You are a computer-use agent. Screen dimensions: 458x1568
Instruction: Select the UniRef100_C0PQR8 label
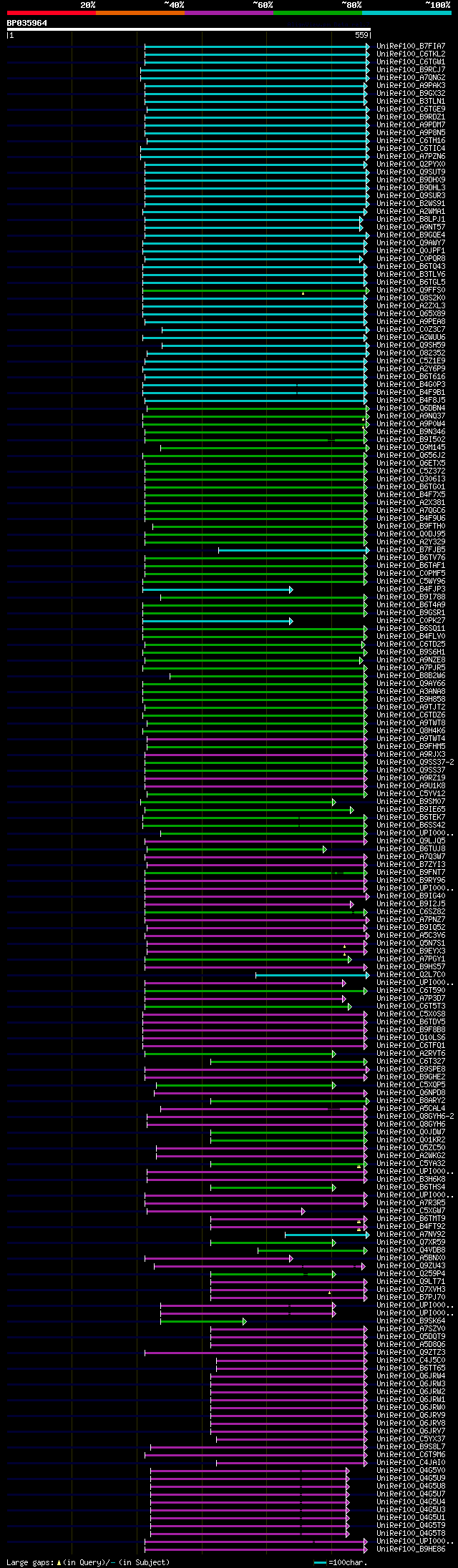coord(411,258)
